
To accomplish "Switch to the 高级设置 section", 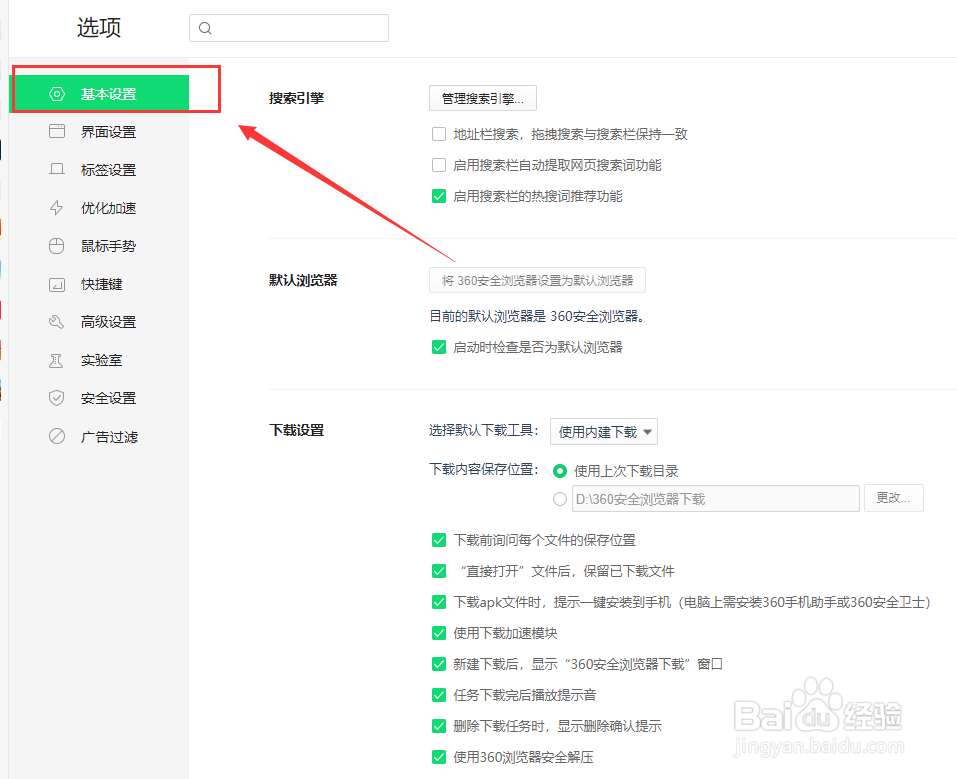I will coord(58,321).
